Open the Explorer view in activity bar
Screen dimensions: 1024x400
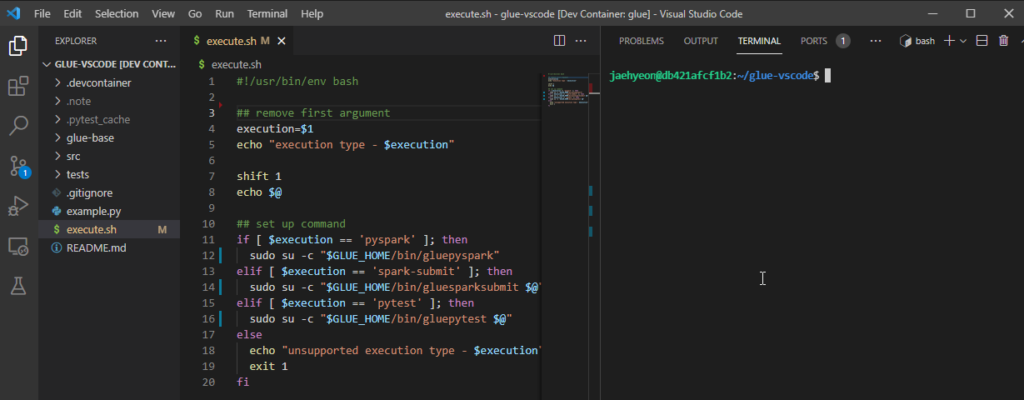tap(18, 46)
